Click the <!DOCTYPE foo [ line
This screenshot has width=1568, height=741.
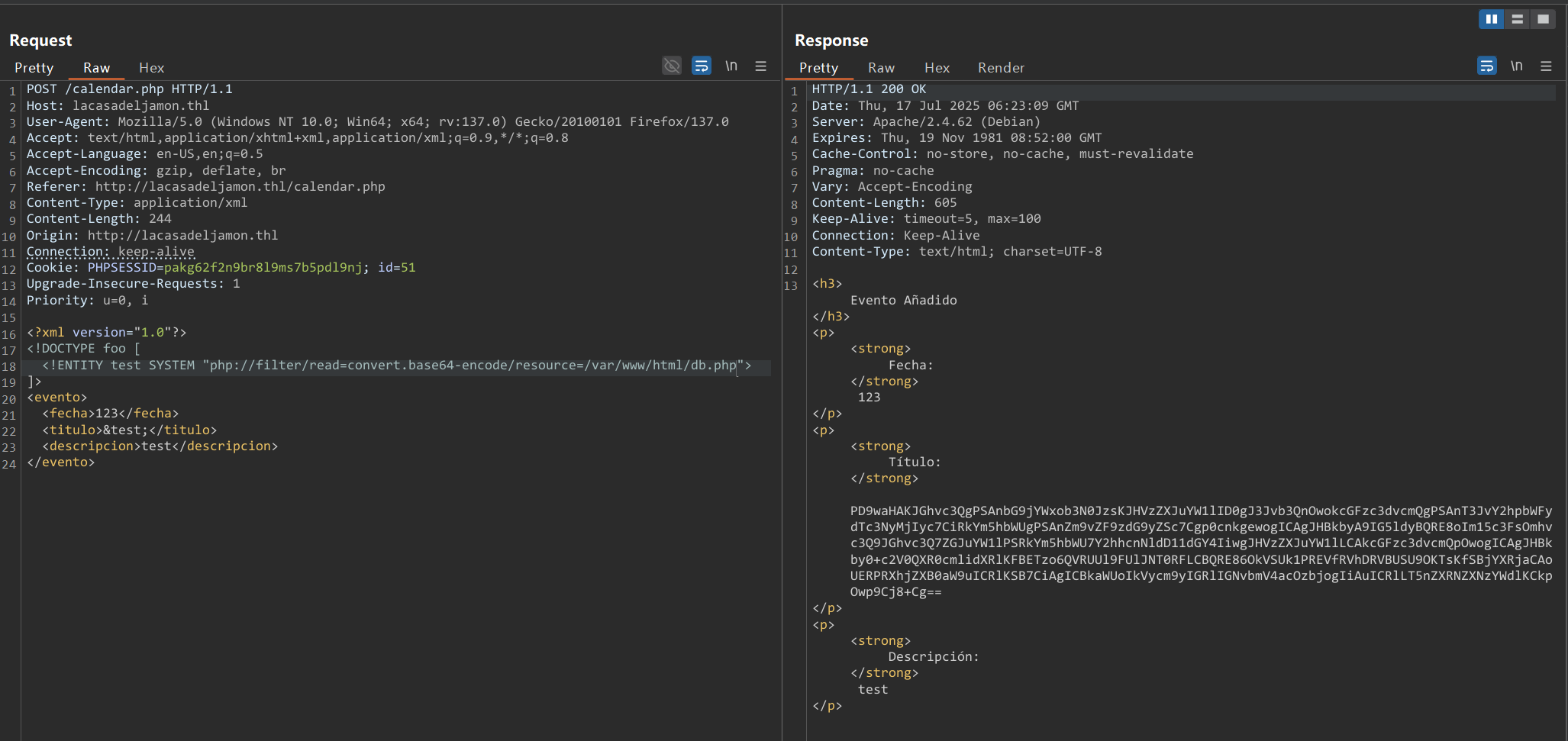[x=84, y=348]
